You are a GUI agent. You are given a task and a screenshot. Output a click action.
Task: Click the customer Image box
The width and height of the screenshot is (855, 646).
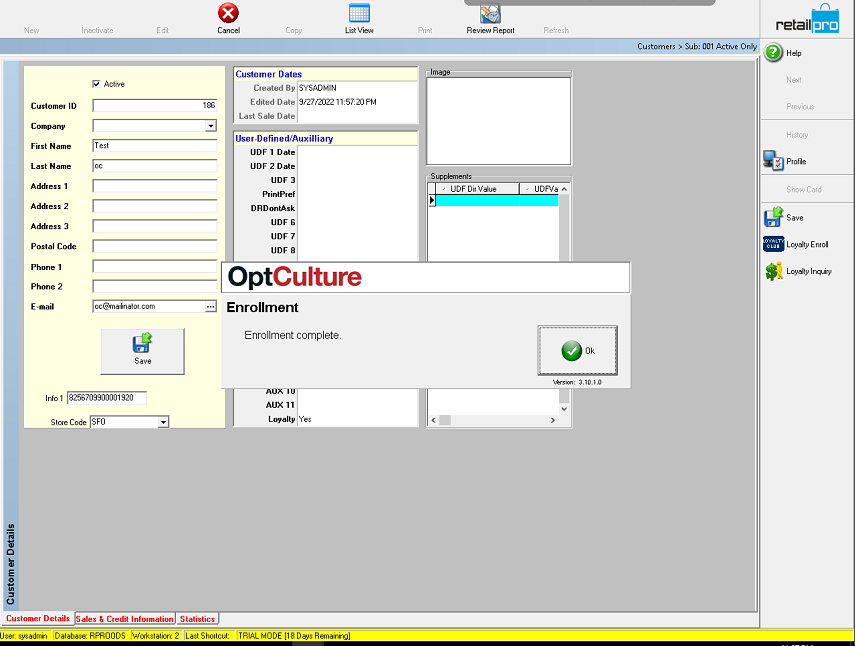tap(498, 121)
